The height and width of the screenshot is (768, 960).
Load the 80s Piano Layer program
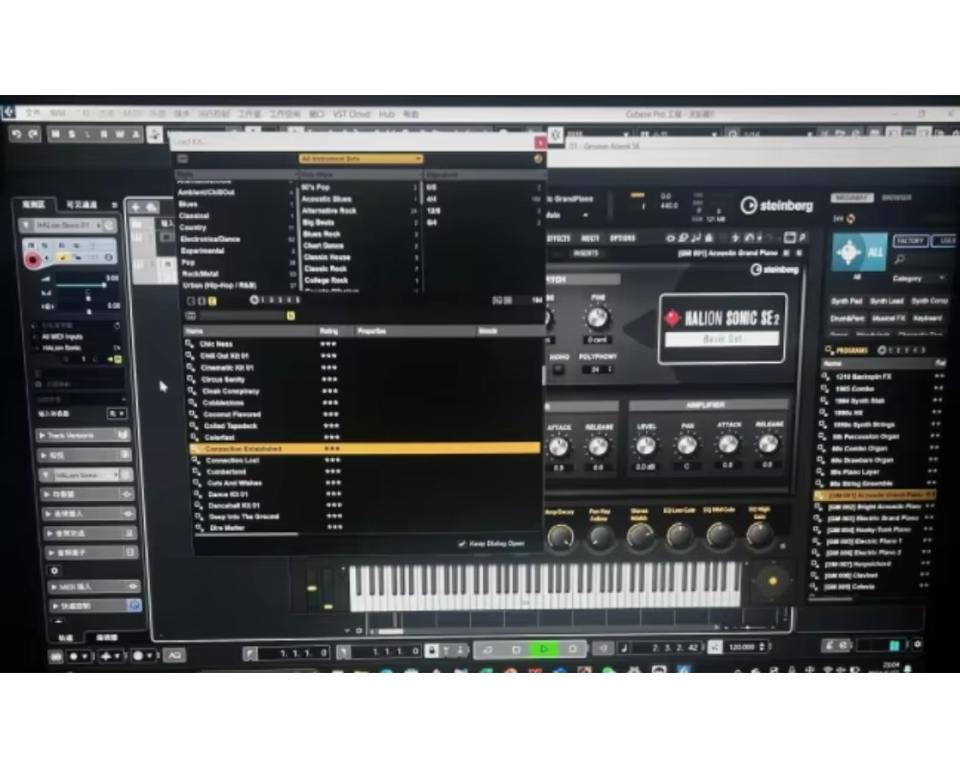(855, 472)
